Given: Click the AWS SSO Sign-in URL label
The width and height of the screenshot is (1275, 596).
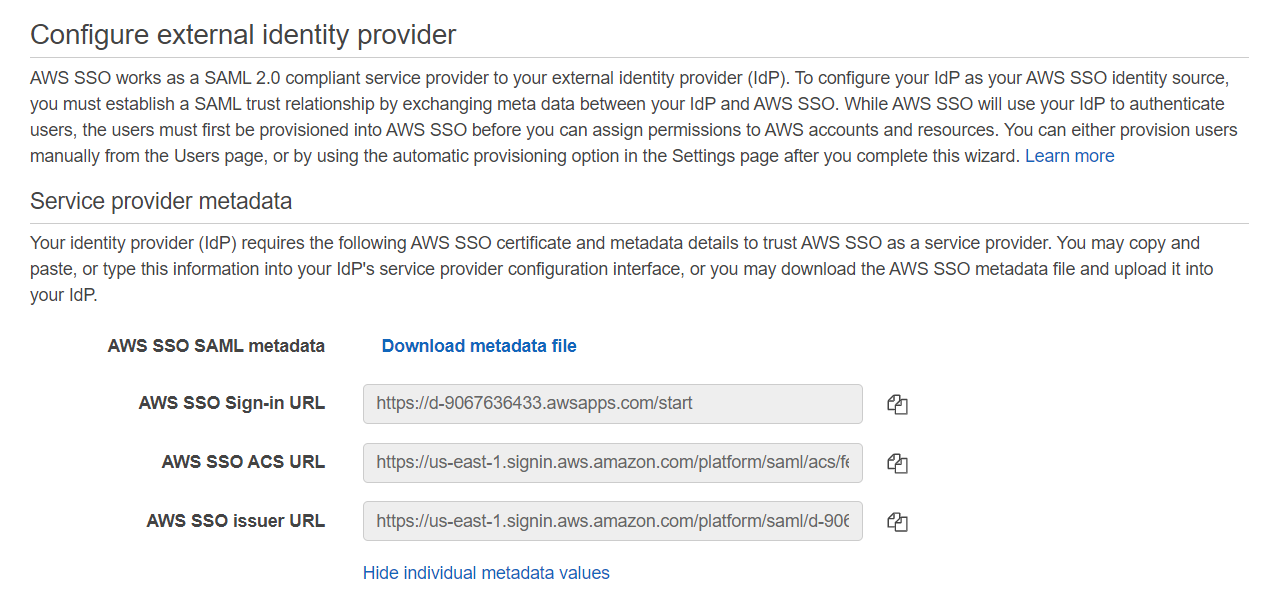Looking at the screenshot, I should (231, 404).
